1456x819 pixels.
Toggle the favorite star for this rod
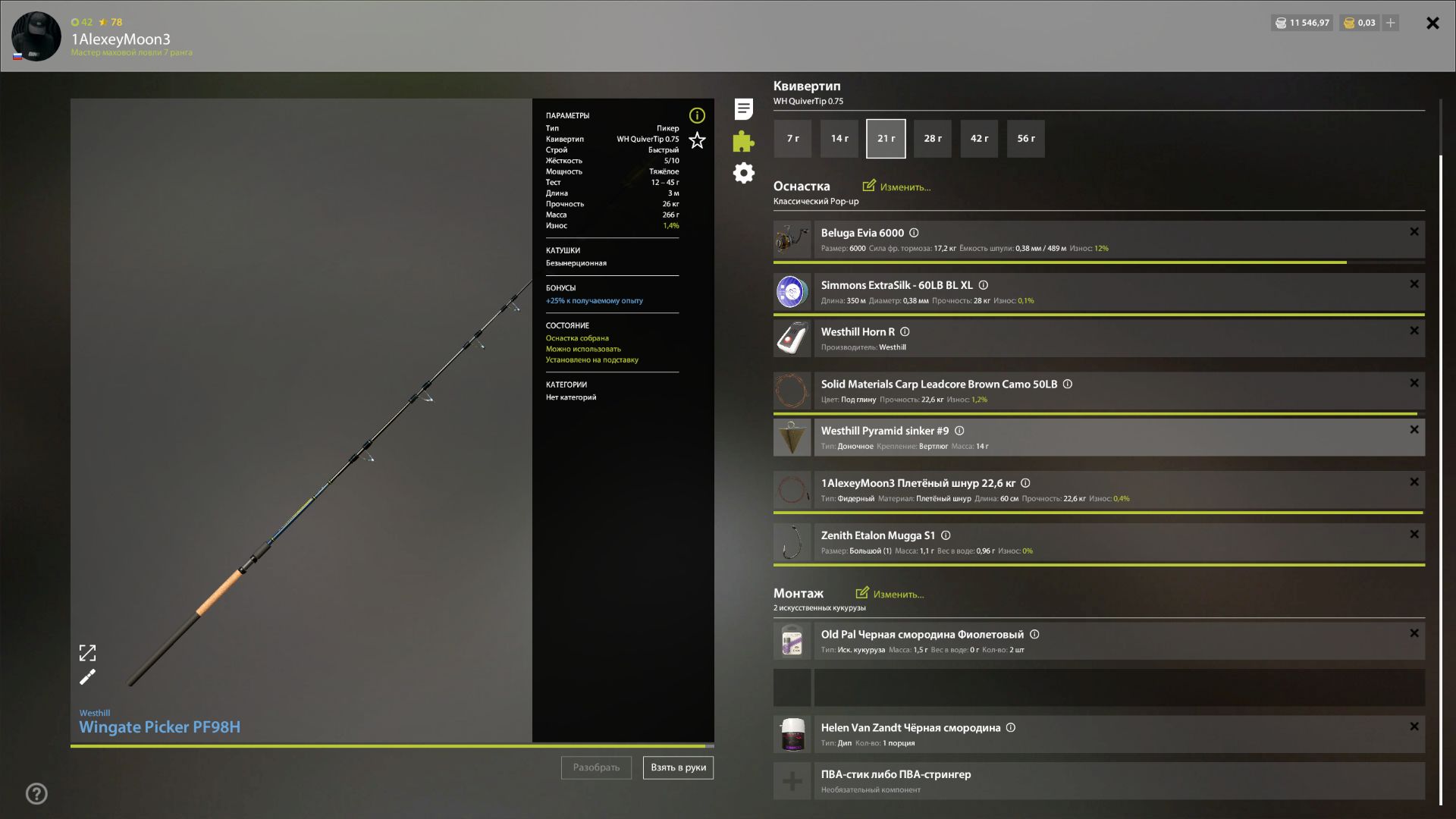click(x=696, y=140)
